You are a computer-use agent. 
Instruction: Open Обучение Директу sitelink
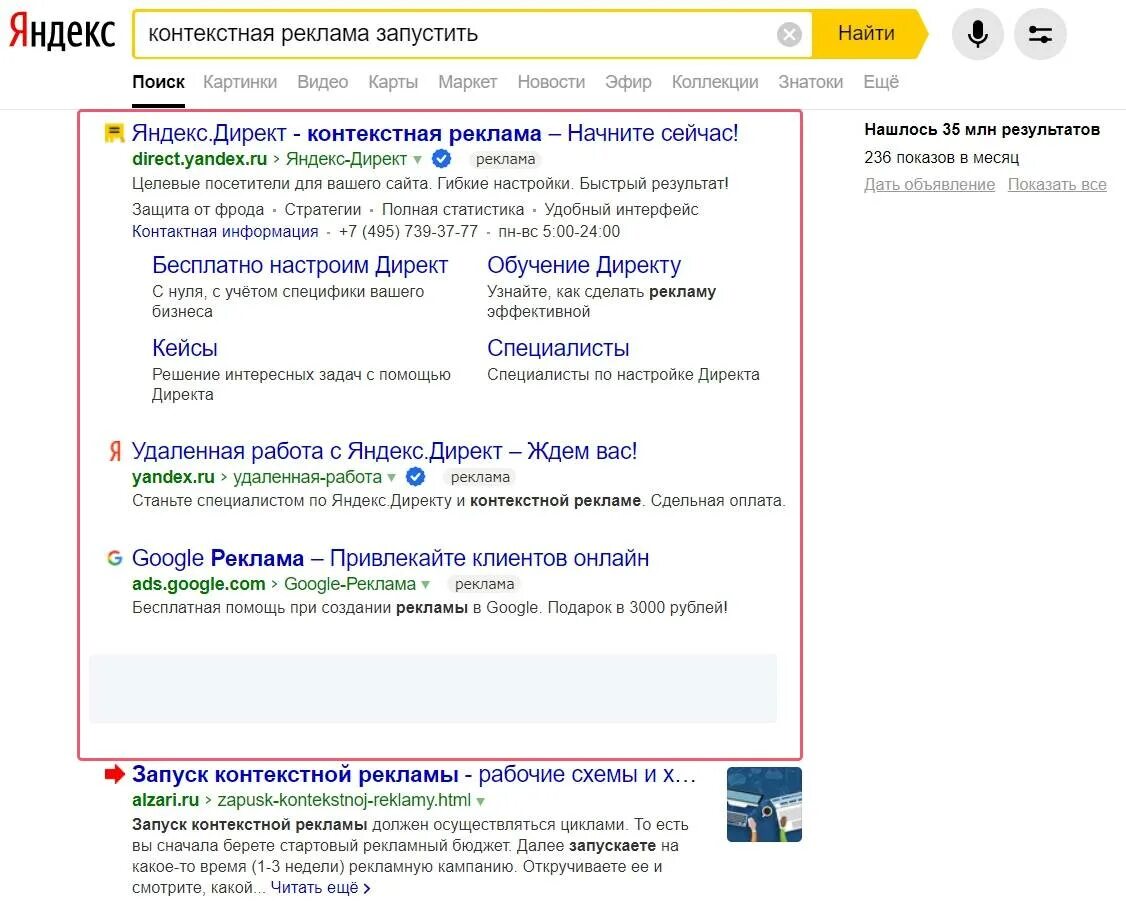pyautogui.click(x=584, y=265)
